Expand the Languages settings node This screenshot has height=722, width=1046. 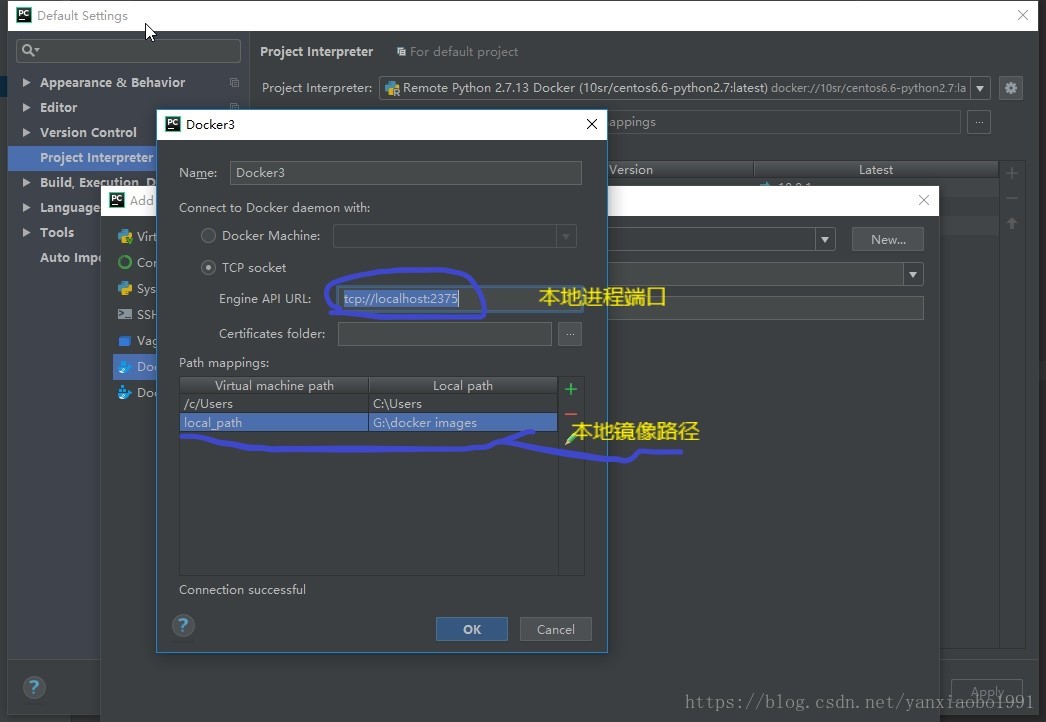tap(26, 208)
